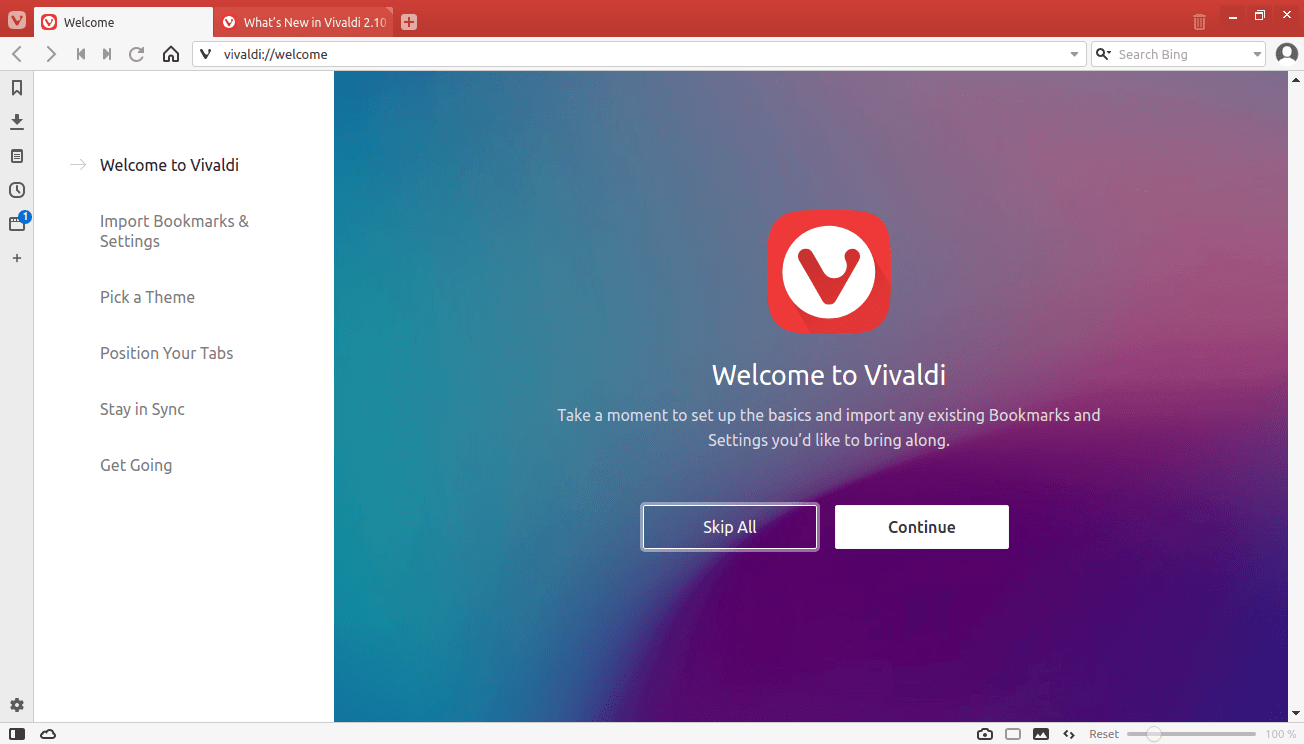
Task: Click the Home button in toolbar
Action: [171, 54]
